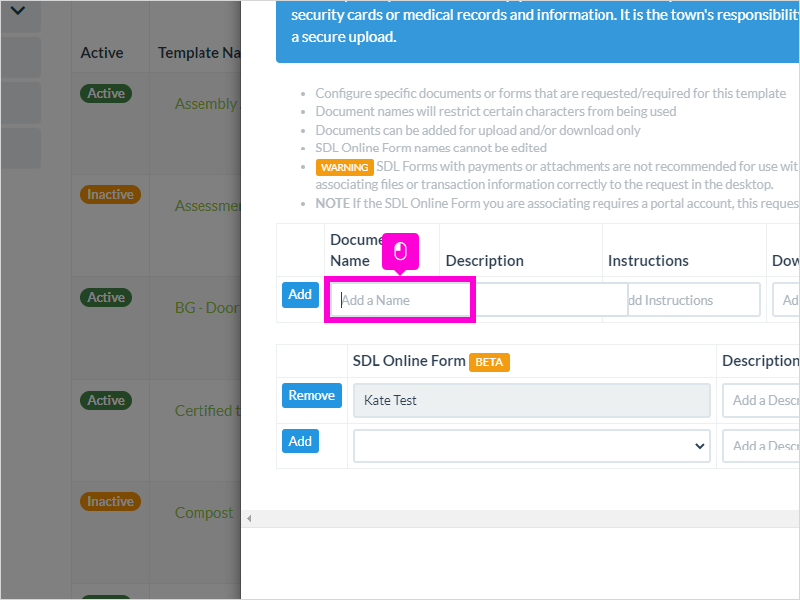Open the SDL Online Form dropdown
800x600 pixels.
(532, 446)
